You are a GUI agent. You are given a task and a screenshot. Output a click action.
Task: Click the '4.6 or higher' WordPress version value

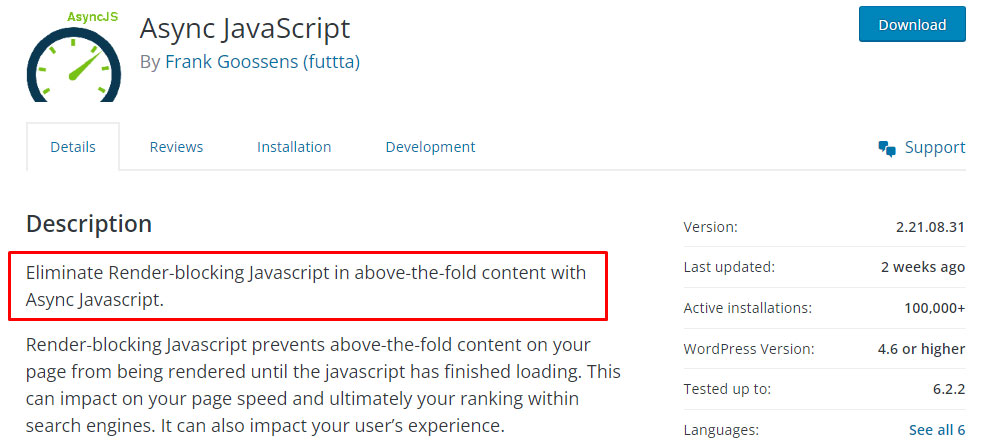tap(922, 348)
